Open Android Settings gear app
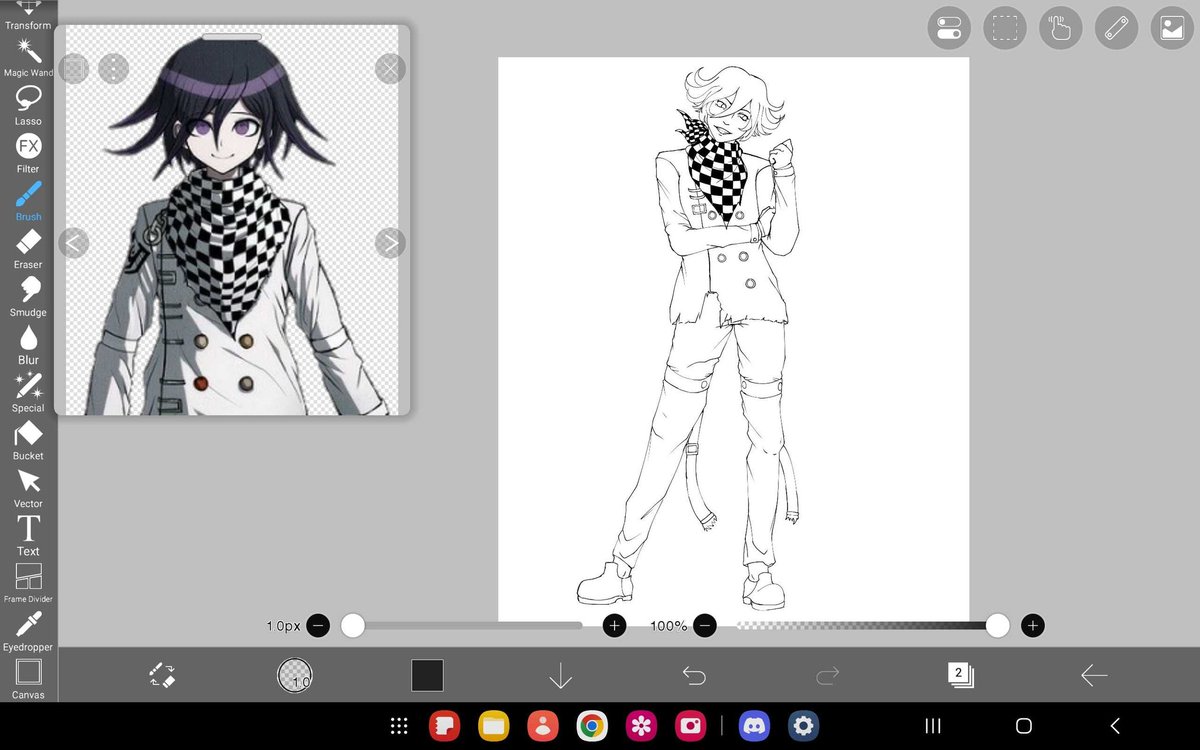Viewport: 1200px width, 750px height. [x=802, y=726]
